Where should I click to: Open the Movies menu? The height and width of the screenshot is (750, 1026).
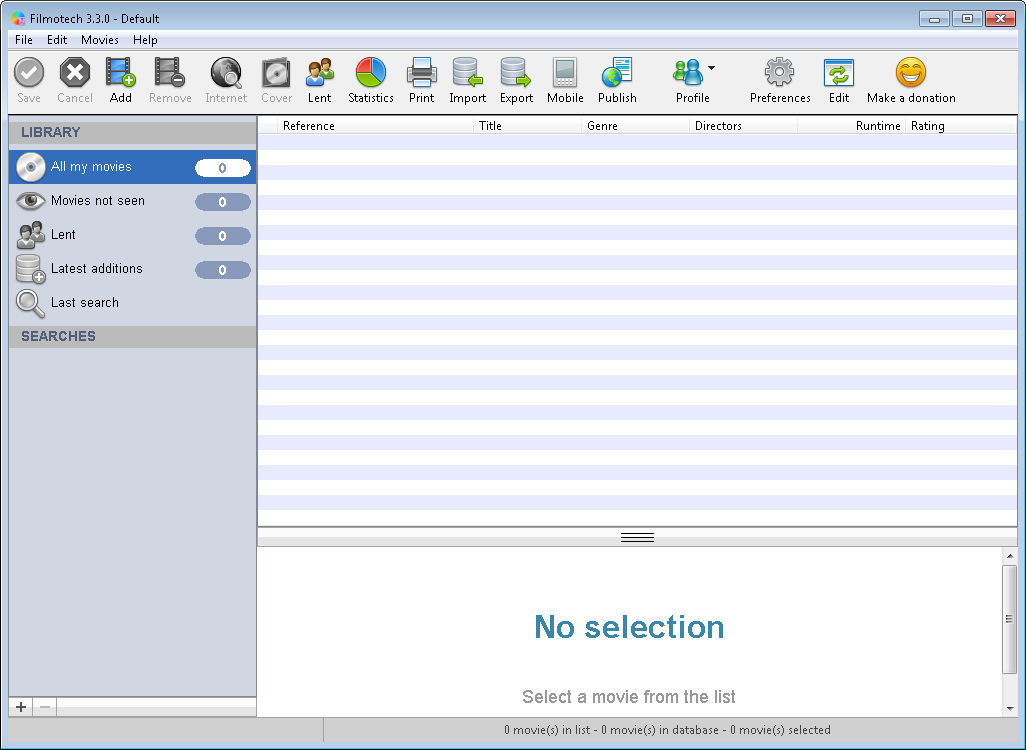click(x=100, y=40)
